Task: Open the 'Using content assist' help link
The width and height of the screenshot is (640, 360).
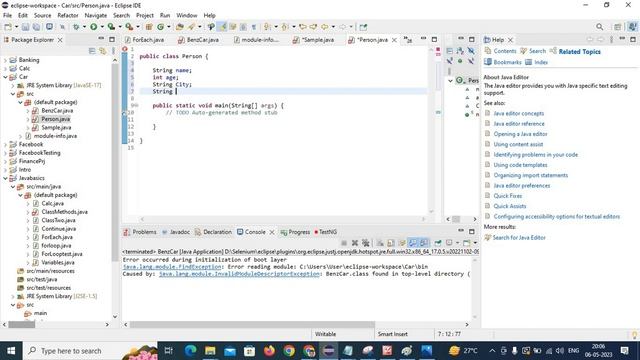Action: pos(518,144)
